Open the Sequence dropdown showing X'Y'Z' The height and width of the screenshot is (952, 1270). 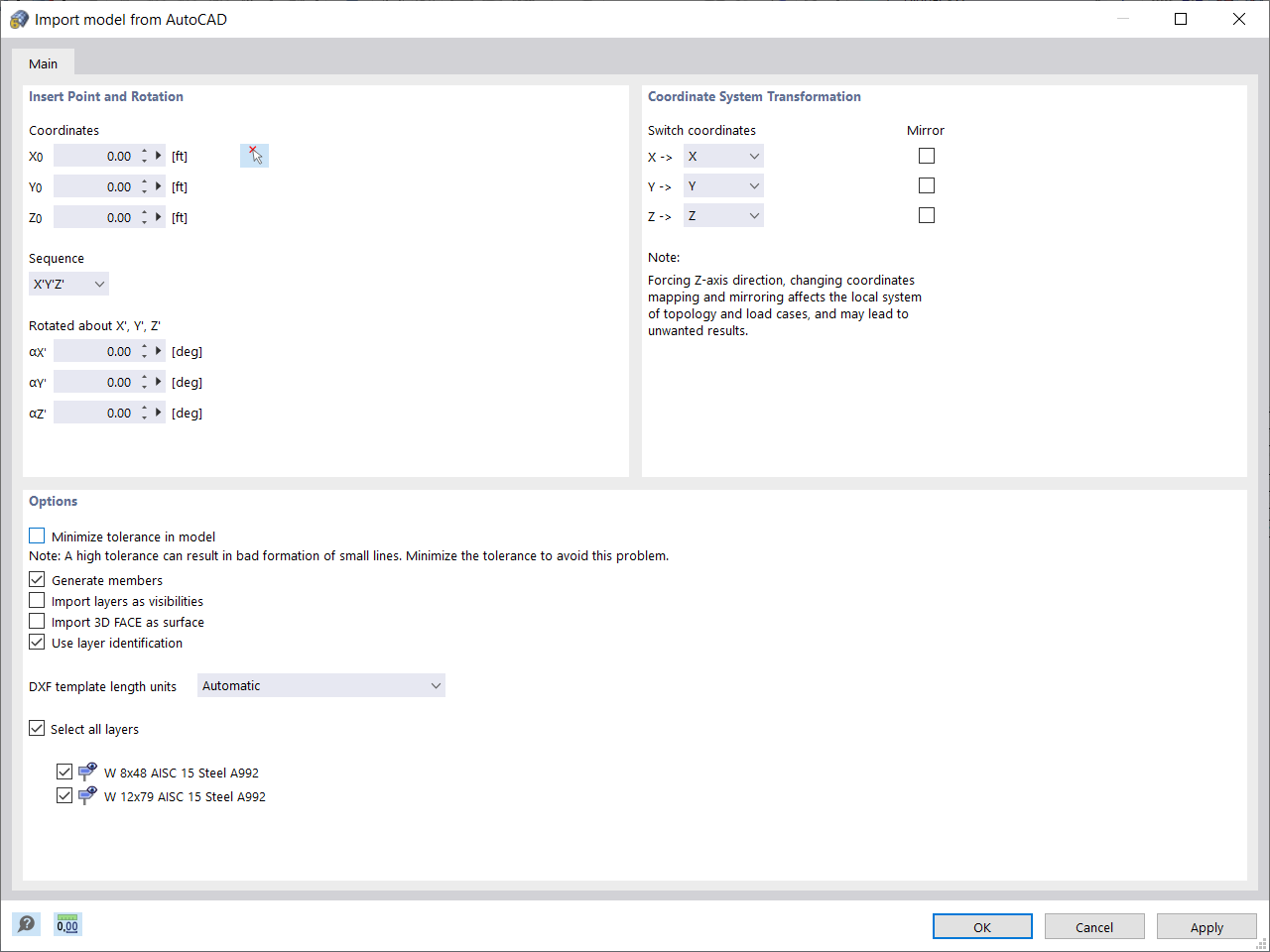(68, 283)
